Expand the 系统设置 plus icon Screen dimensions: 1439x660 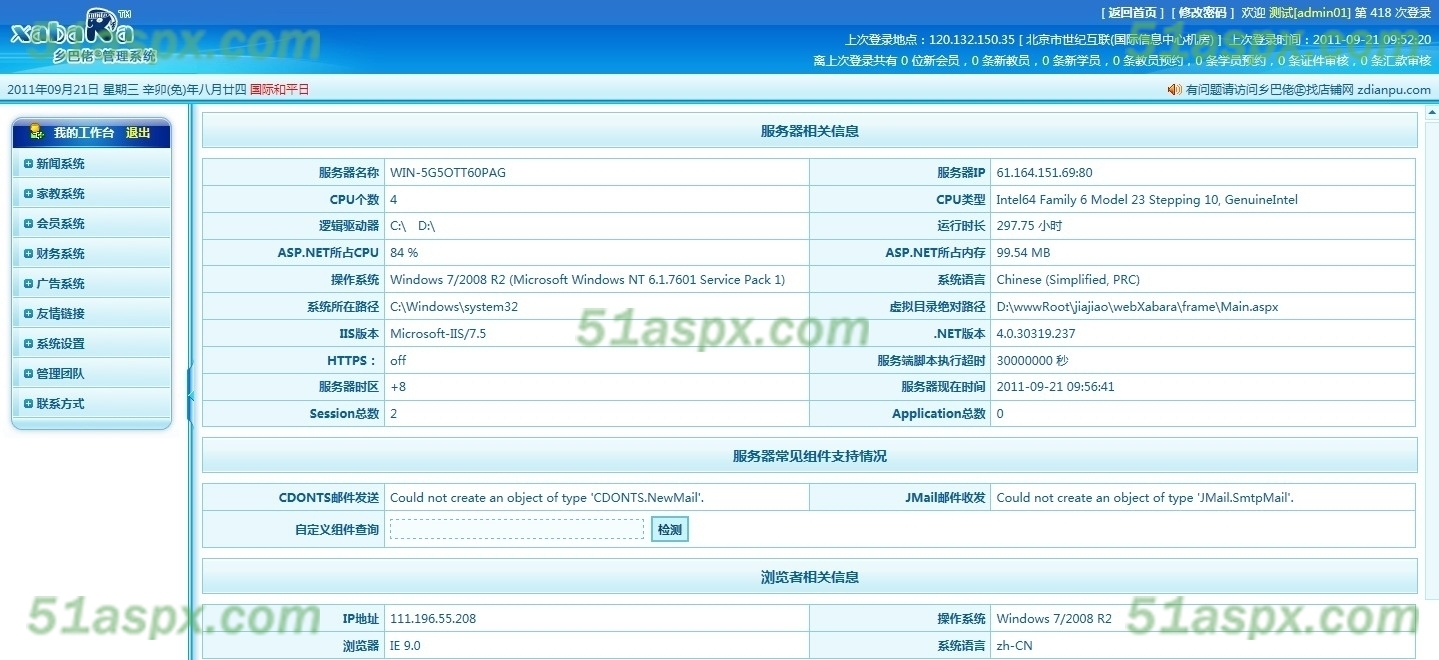point(28,343)
